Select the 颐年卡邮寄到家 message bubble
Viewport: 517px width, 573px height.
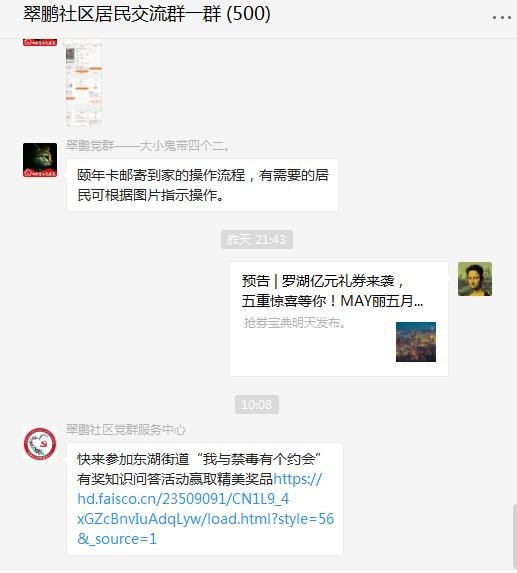[202, 185]
